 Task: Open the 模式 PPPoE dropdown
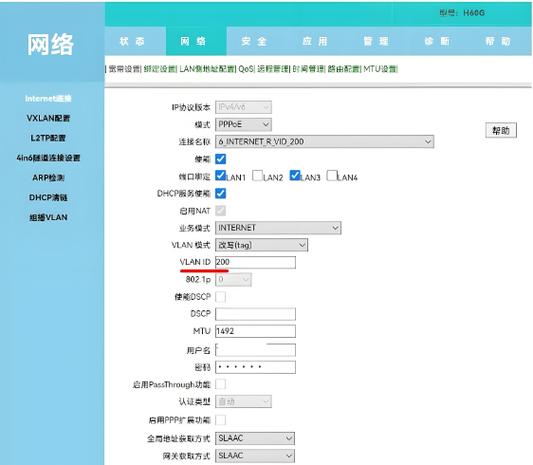tap(243, 124)
